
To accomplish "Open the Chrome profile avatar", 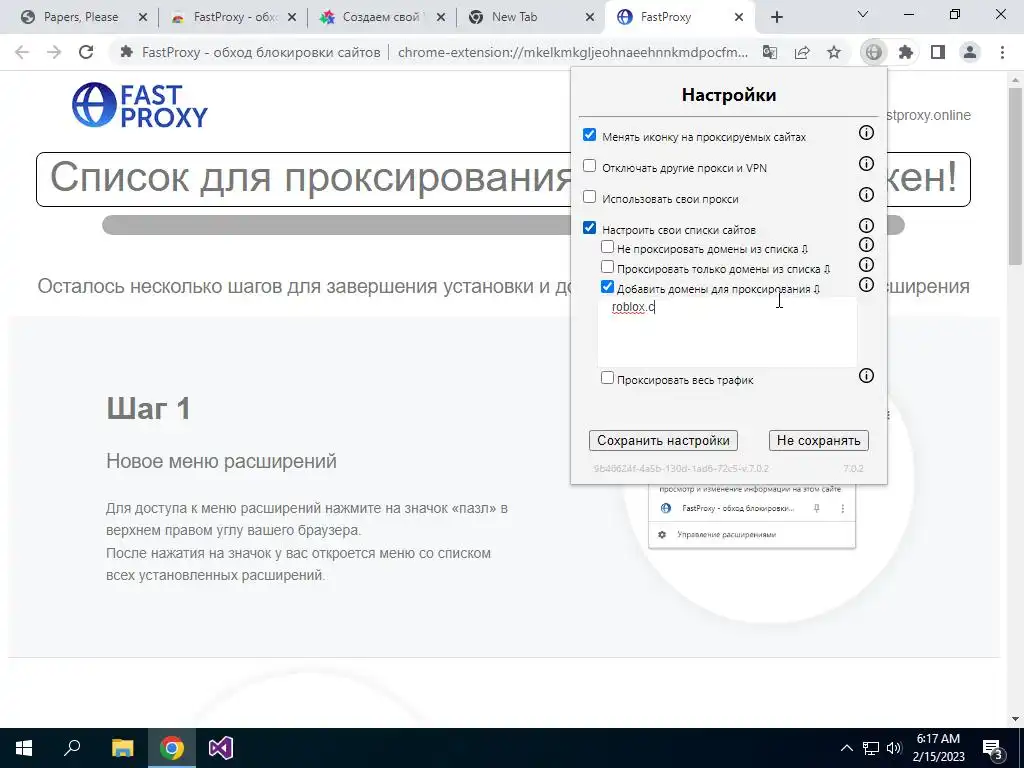I will 970,52.
